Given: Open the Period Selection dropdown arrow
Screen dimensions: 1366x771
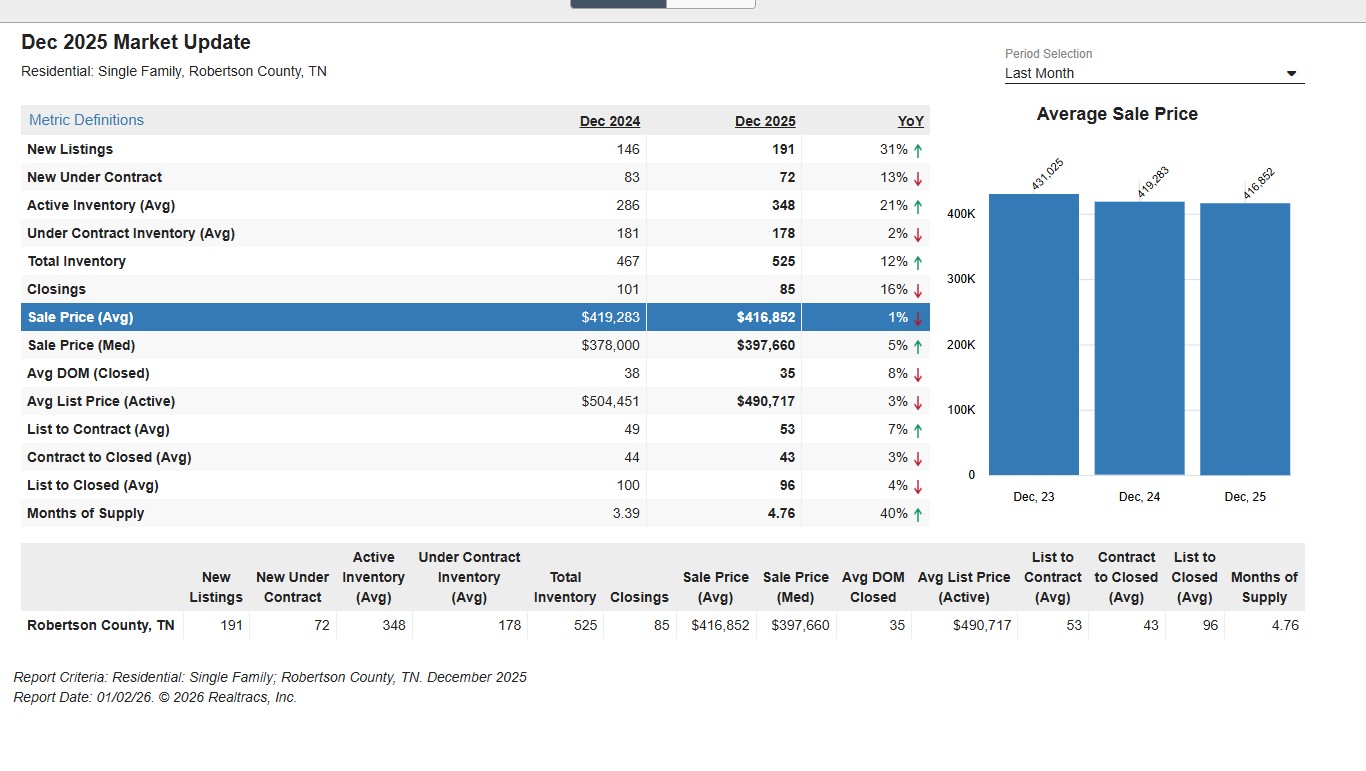Looking at the screenshot, I should point(1291,74).
